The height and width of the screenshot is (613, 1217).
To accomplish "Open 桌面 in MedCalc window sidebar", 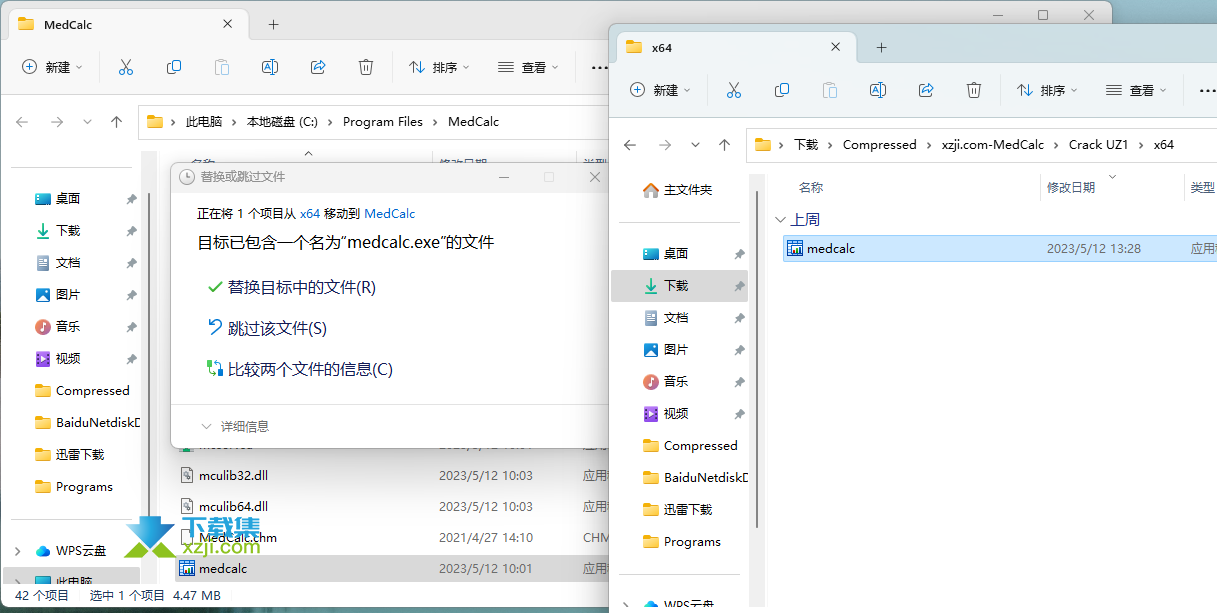I will [68, 198].
